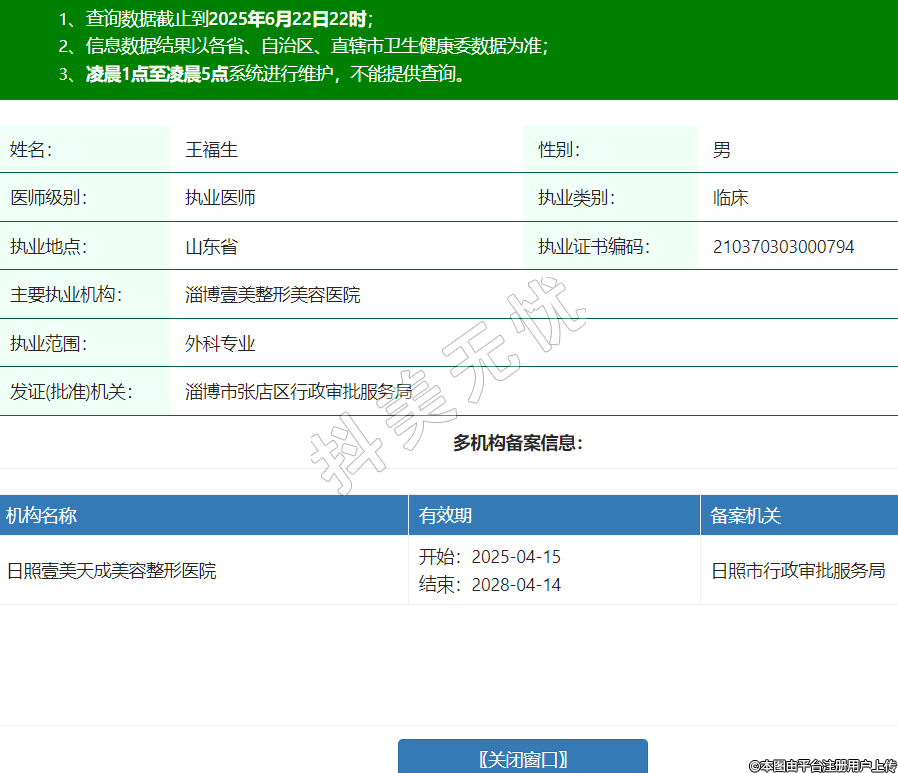Click the doctor name 王福生
The width and height of the screenshot is (898, 773).
click(x=211, y=150)
